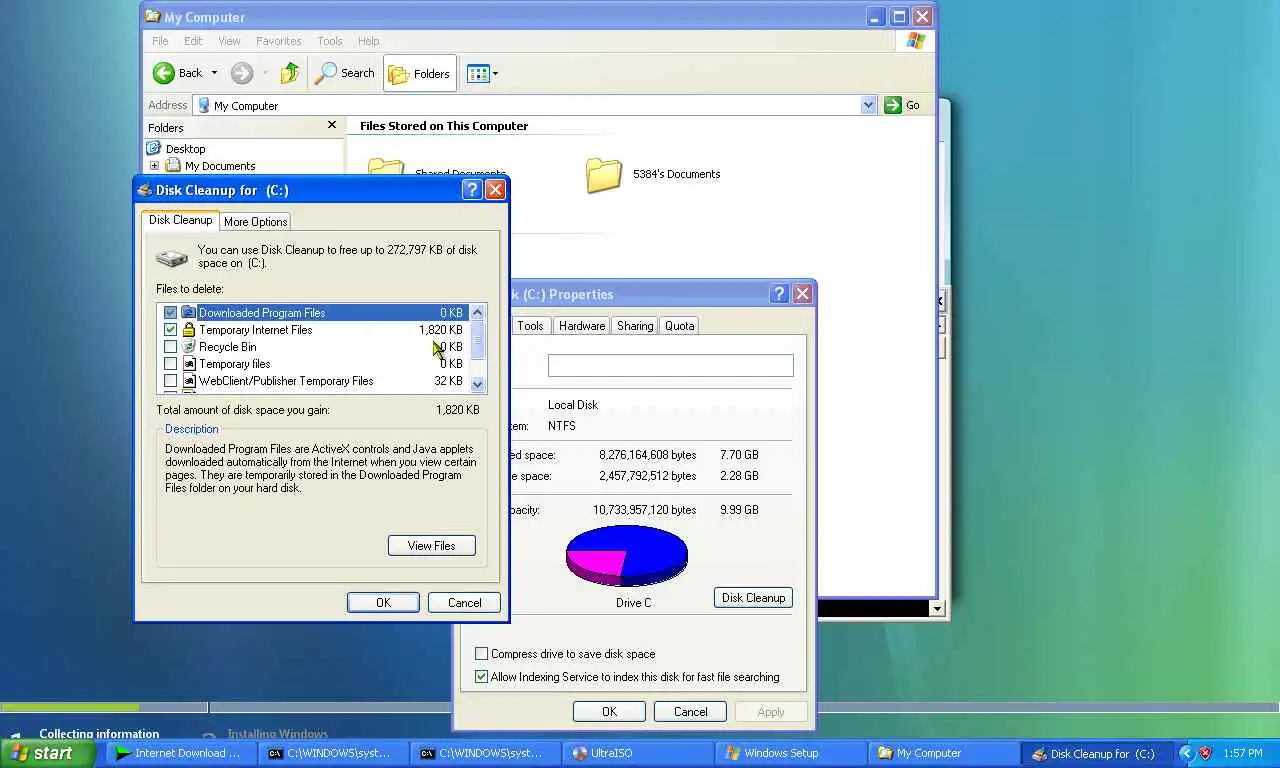1280x768 pixels.
Task: Click the Disk Cleanup button in Properties
Action: pos(753,597)
